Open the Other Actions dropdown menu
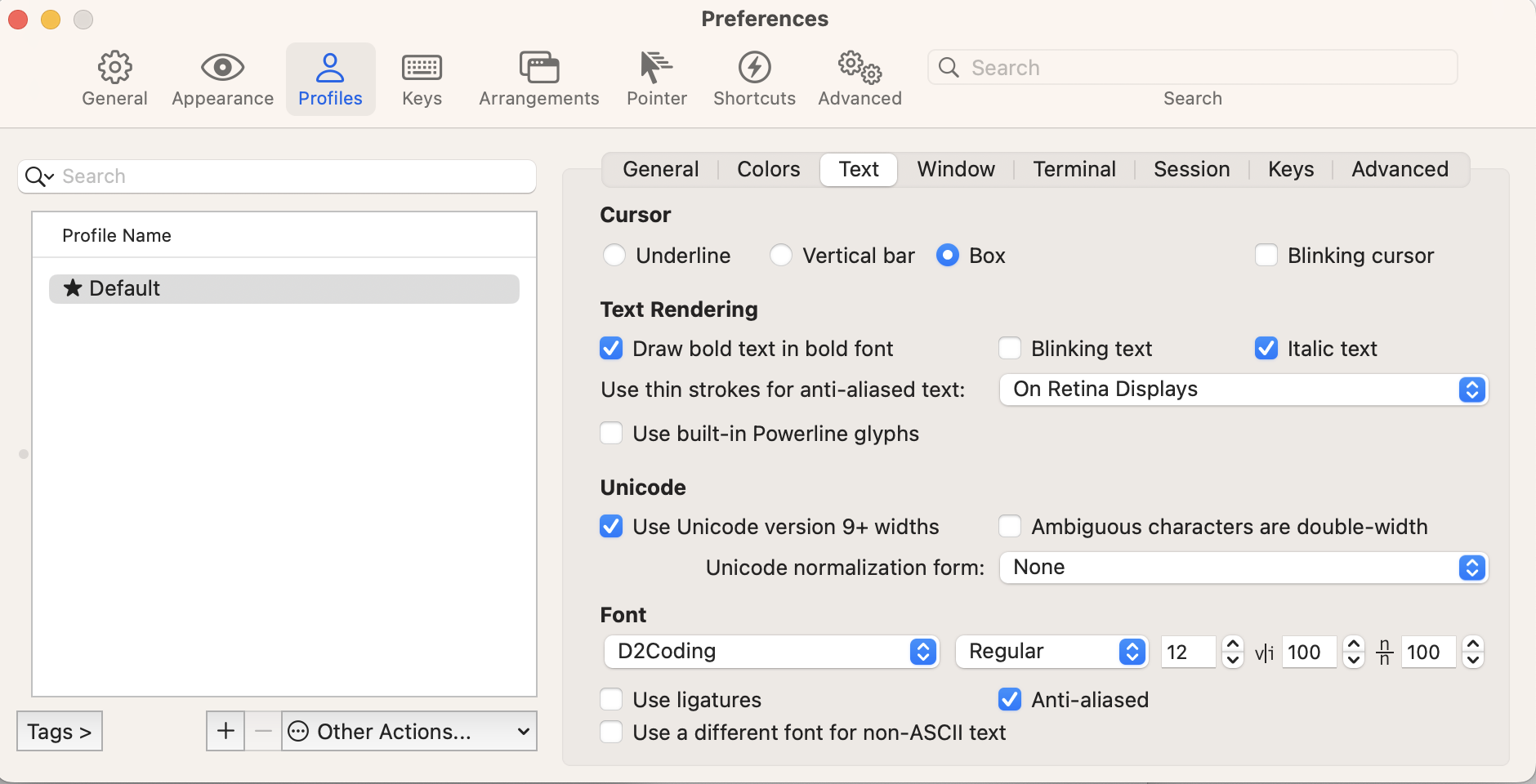The image size is (1536, 784). (x=409, y=731)
